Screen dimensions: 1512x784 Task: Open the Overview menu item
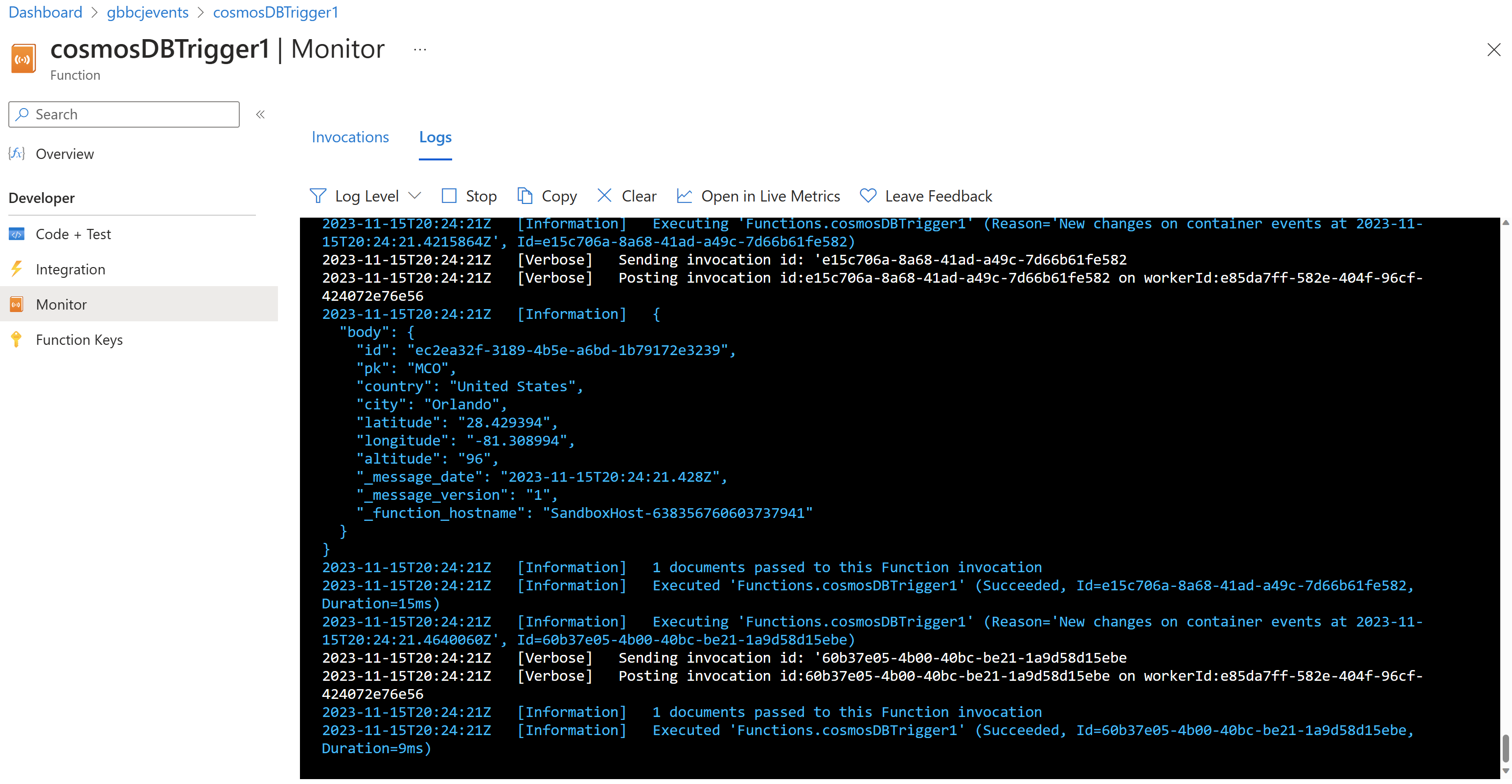[65, 154]
